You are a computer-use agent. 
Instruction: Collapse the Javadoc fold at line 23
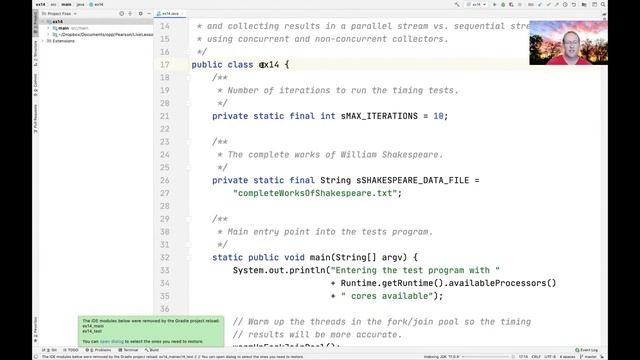pyautogui.click(x=188, y=142)
